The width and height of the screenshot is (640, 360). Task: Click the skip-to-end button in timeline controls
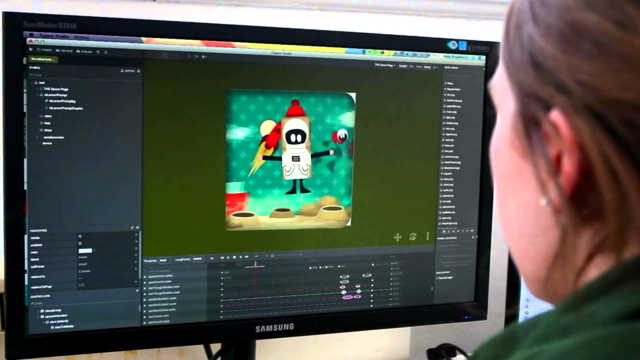[x=247, y=257]
